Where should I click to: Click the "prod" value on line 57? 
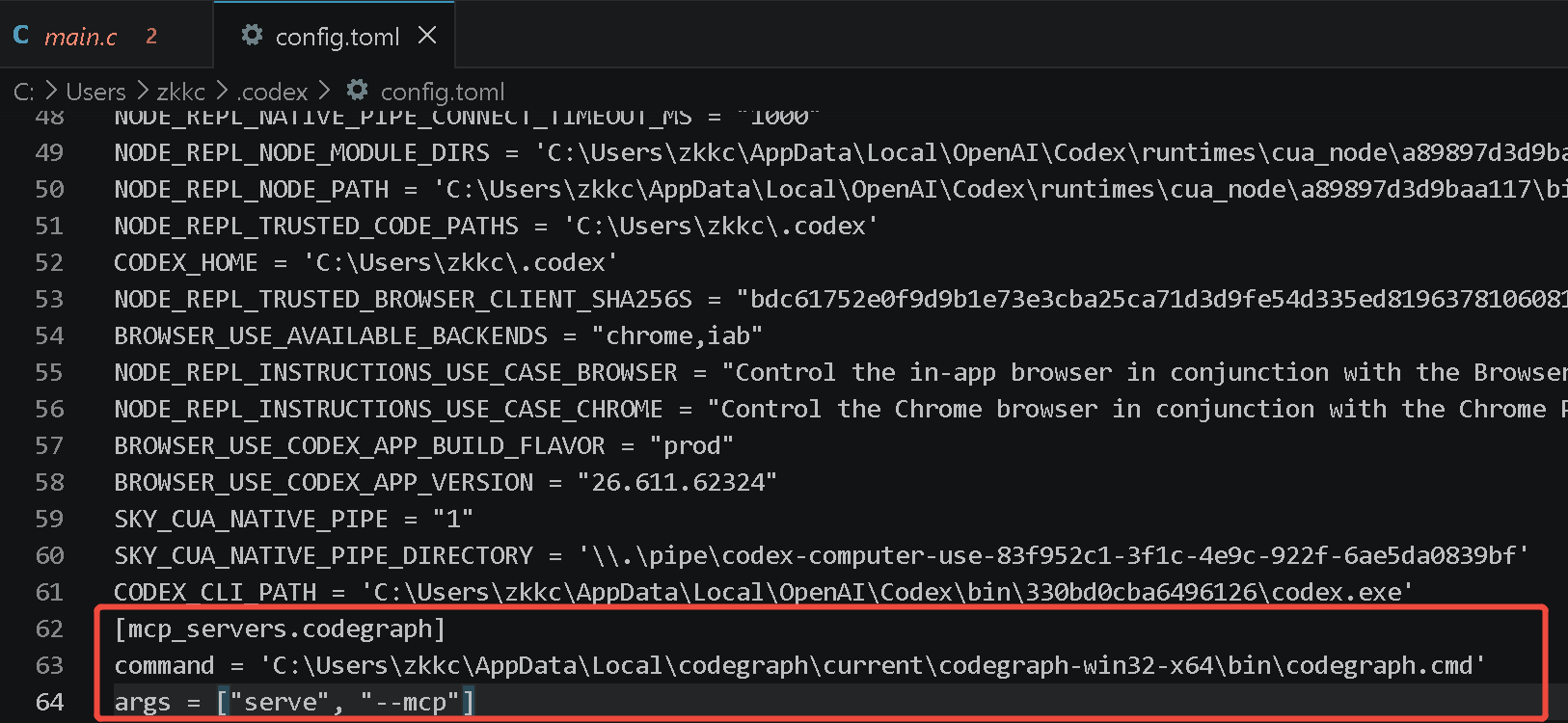click(691, 445)
